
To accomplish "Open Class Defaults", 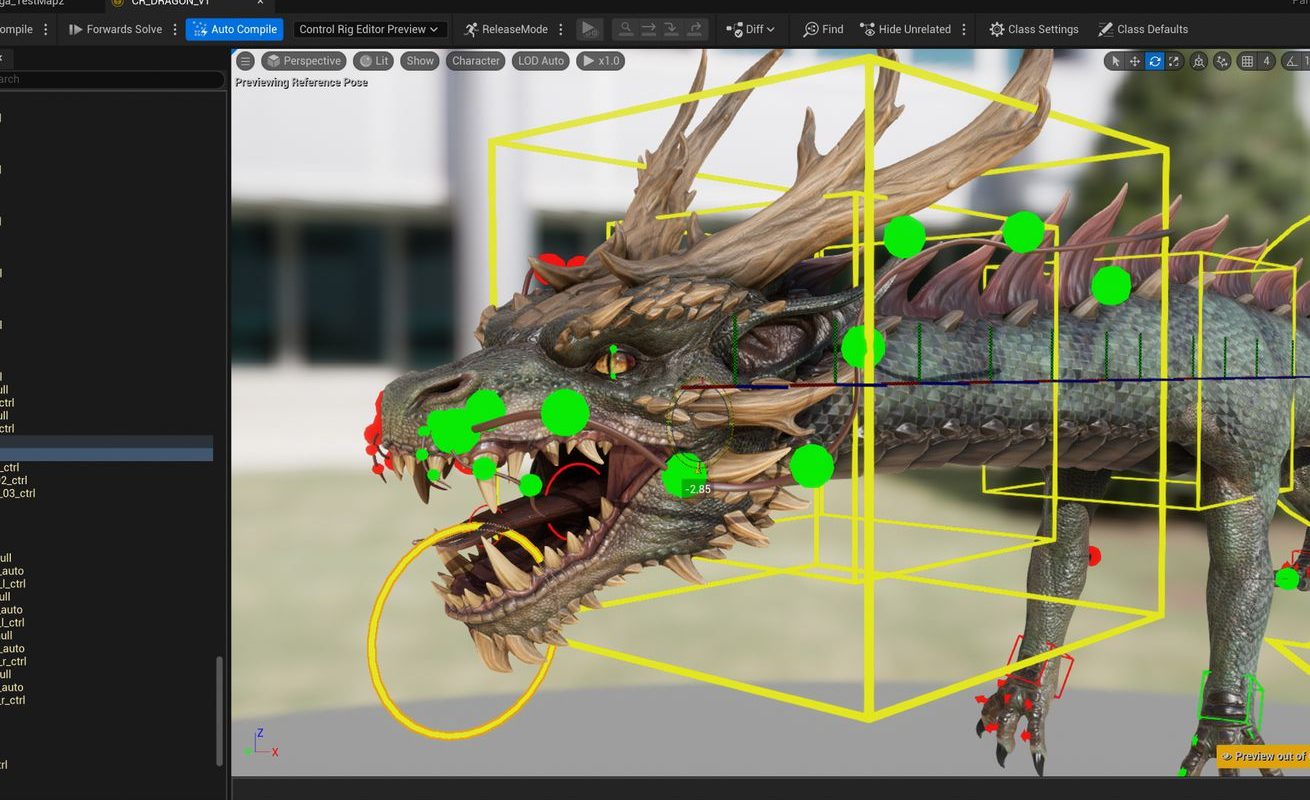I will pyautogui.click(x=1142, y=29).
